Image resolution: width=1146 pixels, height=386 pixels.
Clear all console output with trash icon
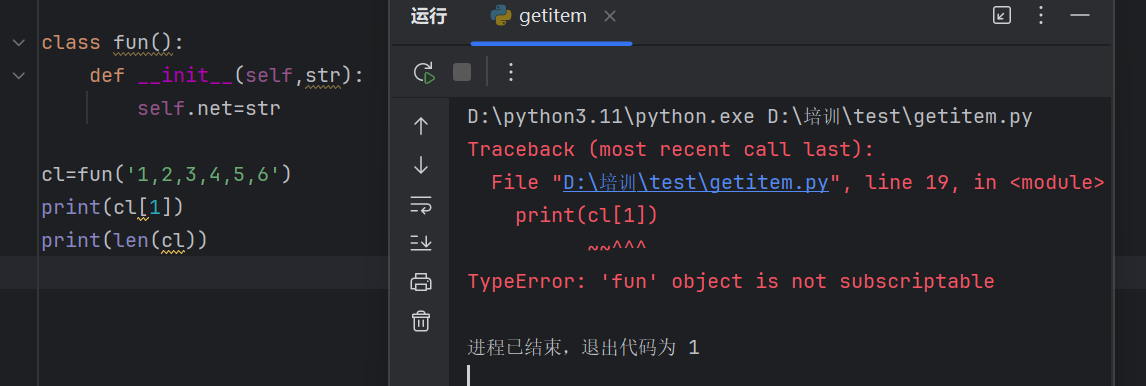(x=421, y=320)
